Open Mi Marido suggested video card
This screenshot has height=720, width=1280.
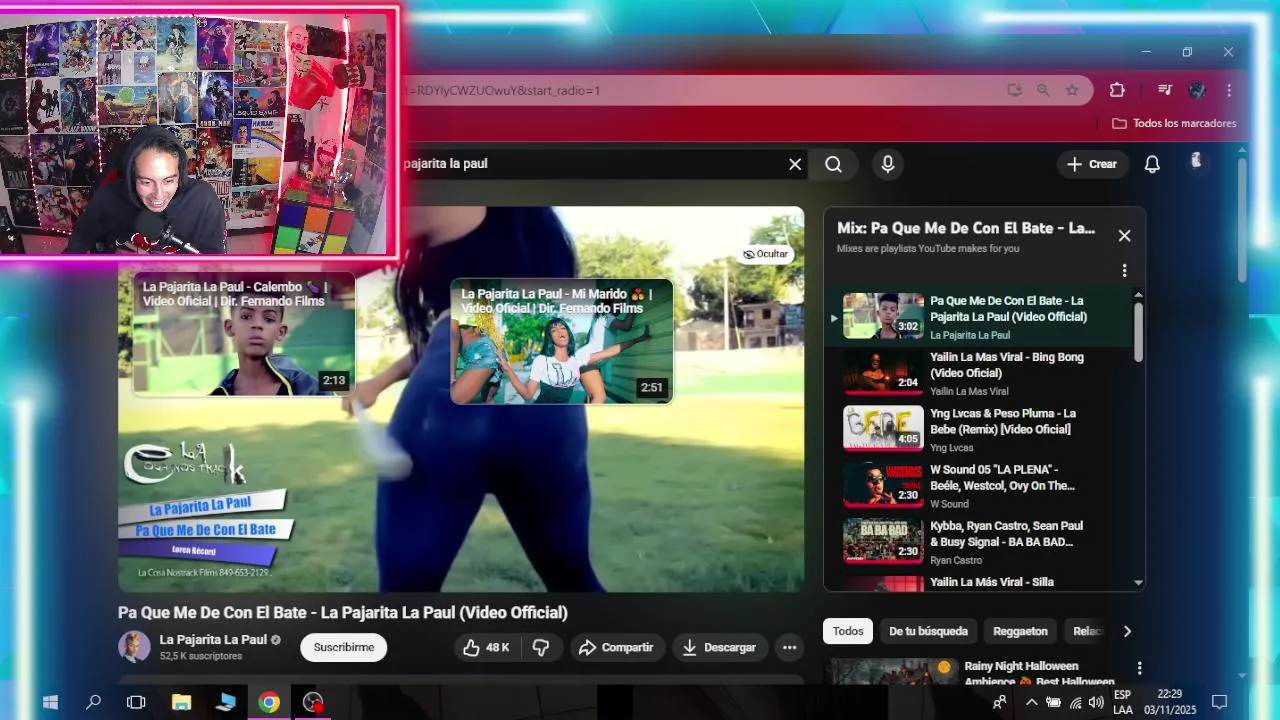pos(561,341)
